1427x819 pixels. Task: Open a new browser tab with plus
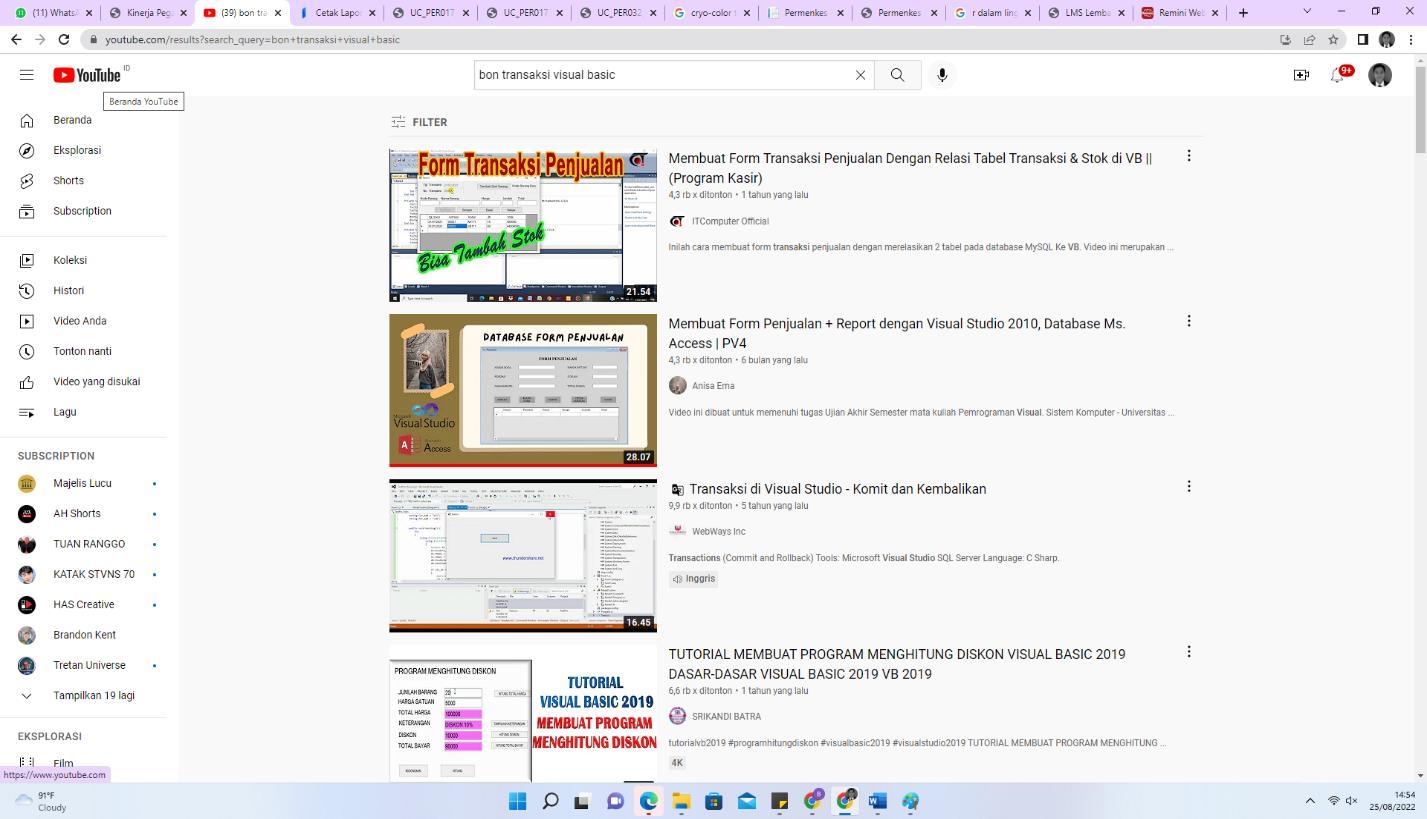[1243, 13]
